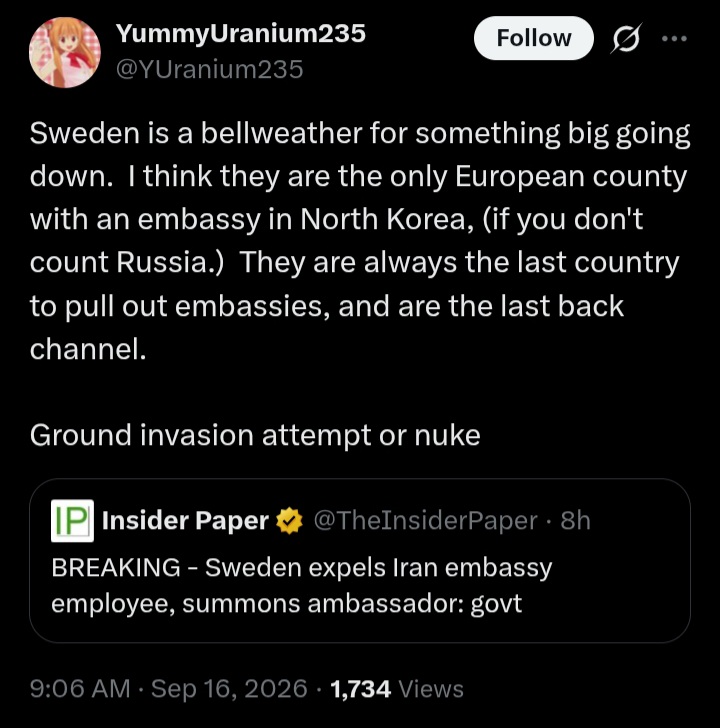
Task: Open YummyUranium235's anime profile avatar
Action: click(x=65, y=52)
